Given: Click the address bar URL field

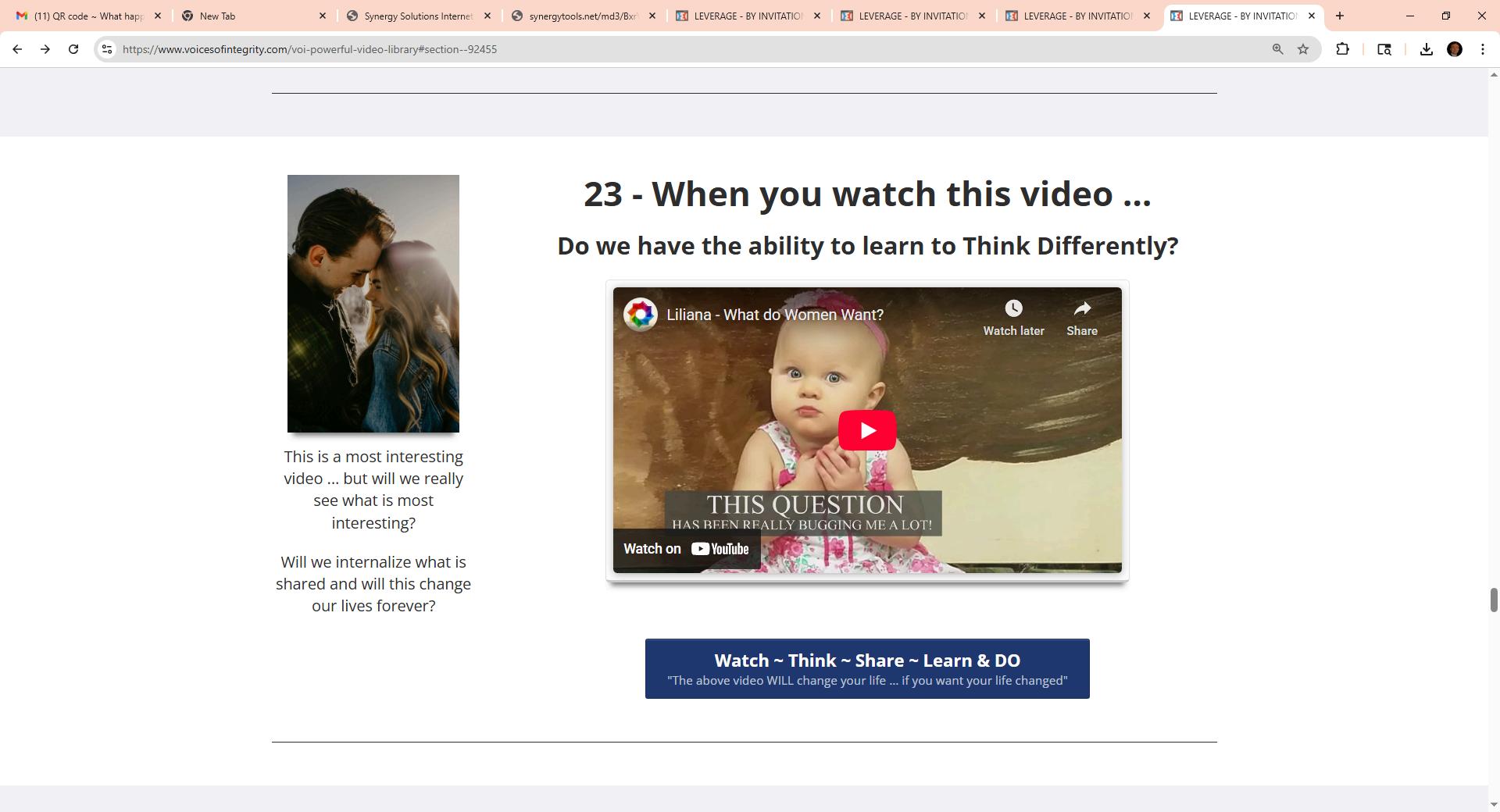Looking at the screenshot, I should click(687, 49).
